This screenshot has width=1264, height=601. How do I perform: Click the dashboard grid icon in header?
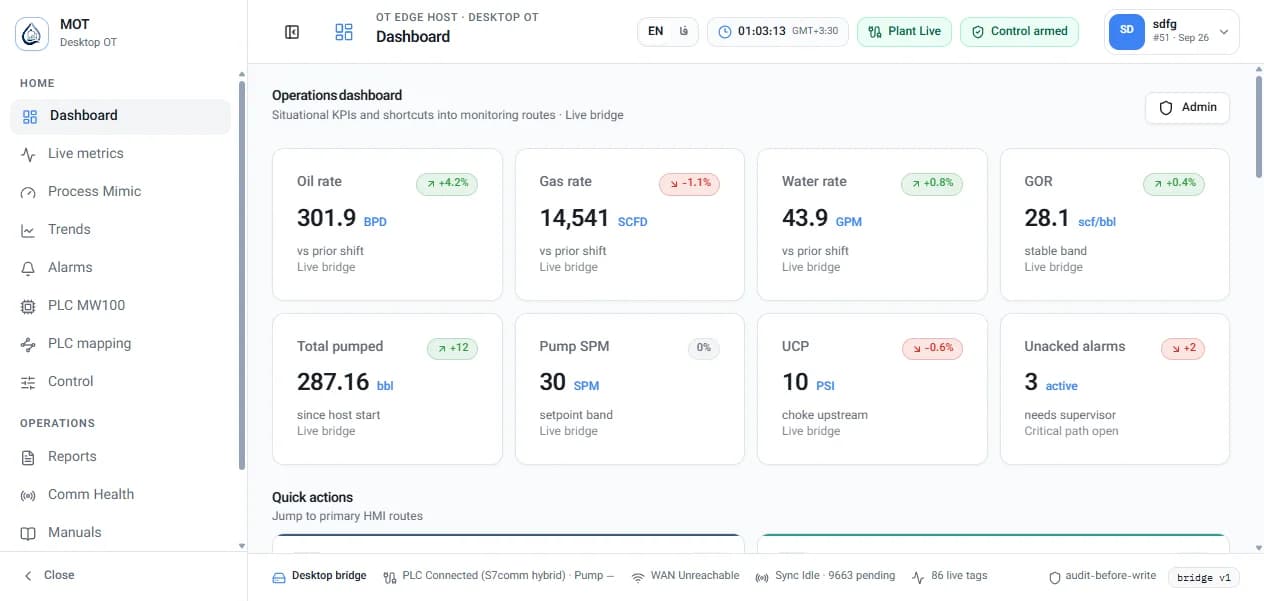(344, 32)
